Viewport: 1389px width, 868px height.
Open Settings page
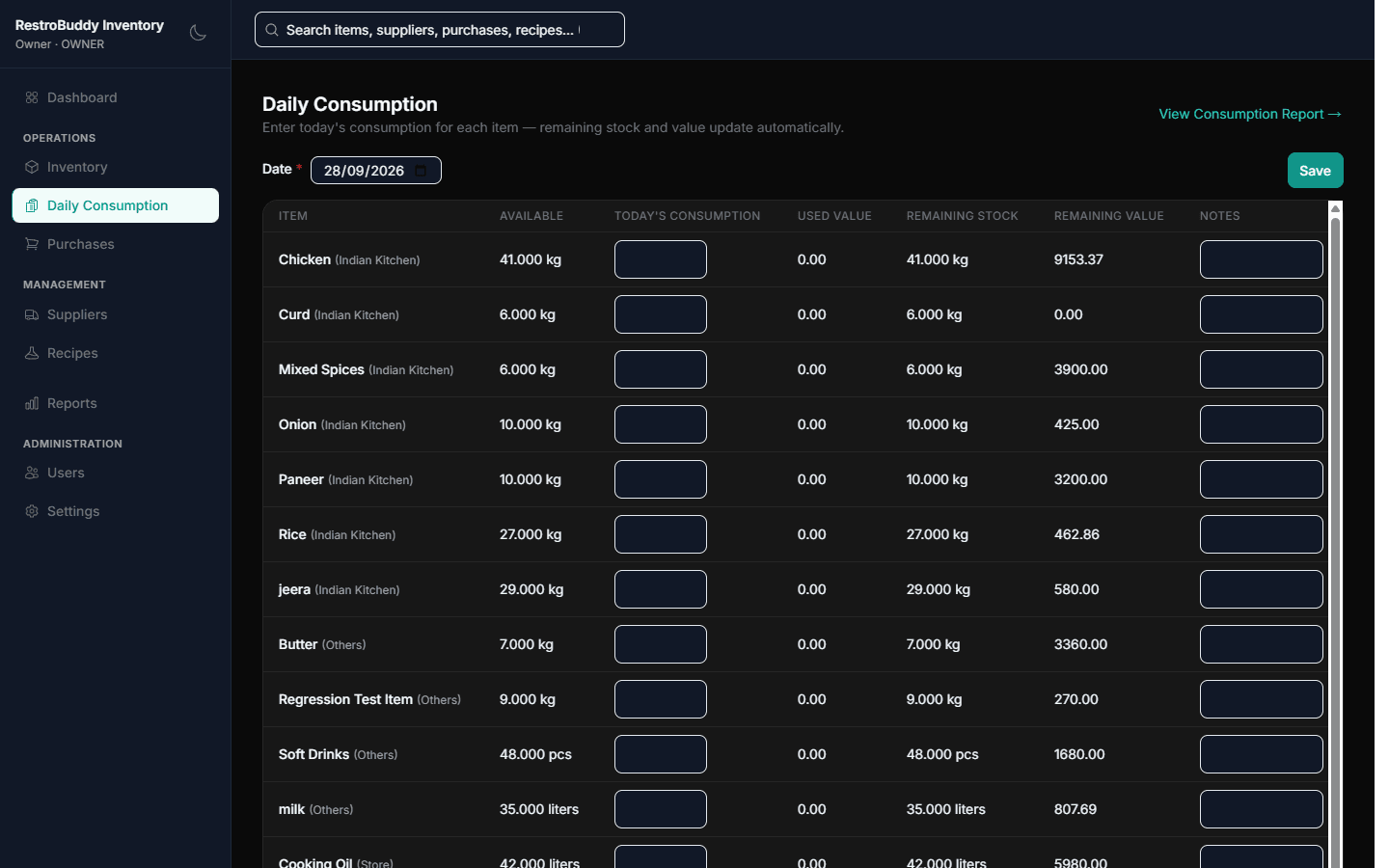coord(116,511)
